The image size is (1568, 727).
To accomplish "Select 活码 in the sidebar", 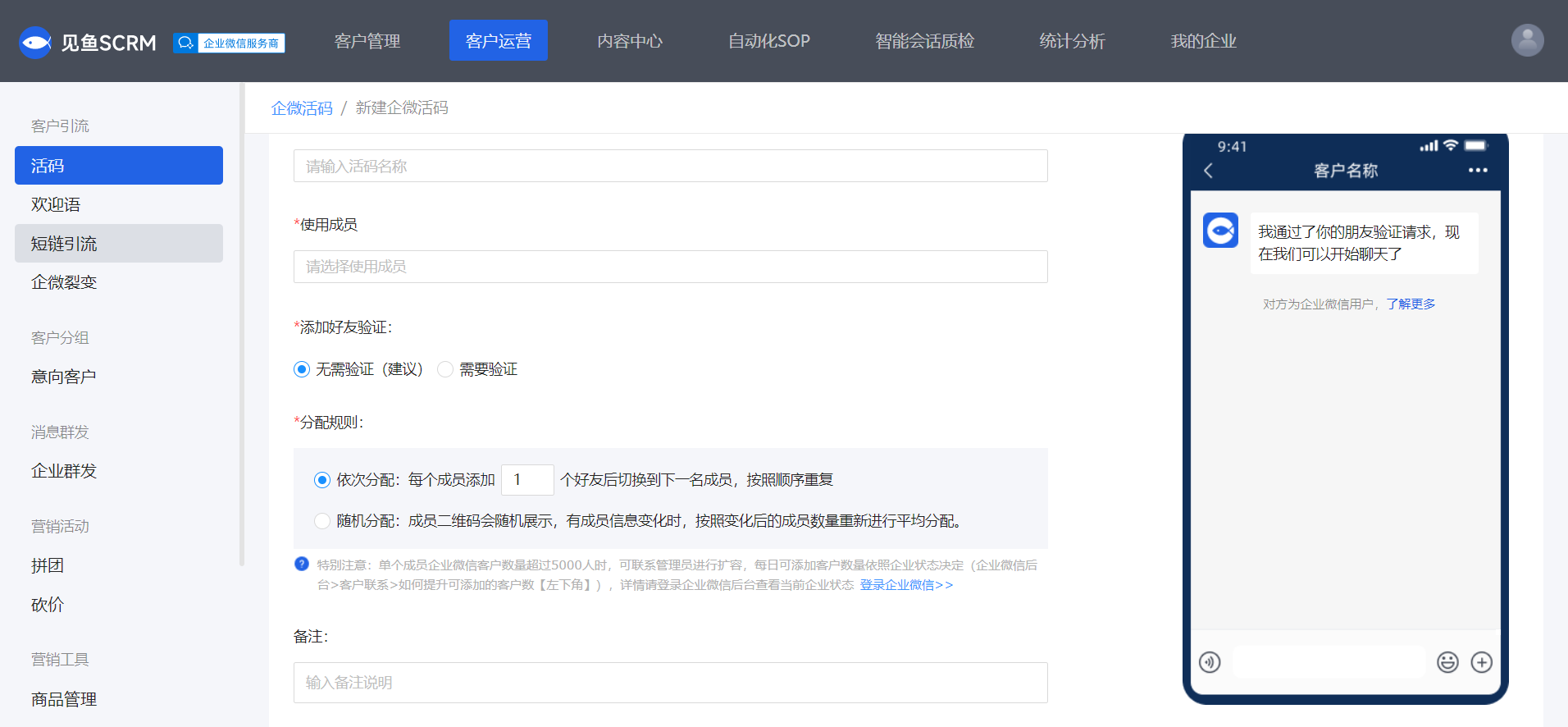I will click(119, 166).
